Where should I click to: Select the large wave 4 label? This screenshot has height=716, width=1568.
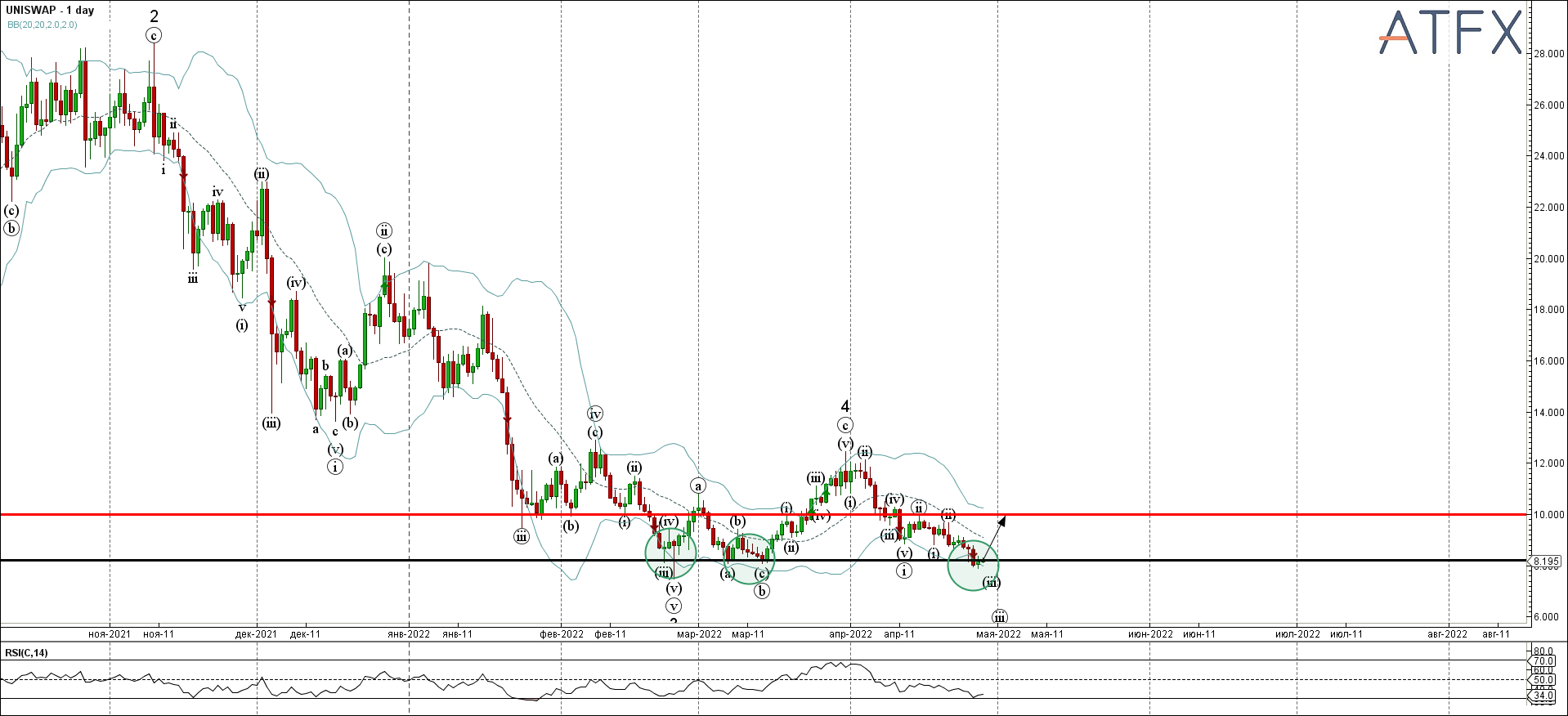point(845,406)
